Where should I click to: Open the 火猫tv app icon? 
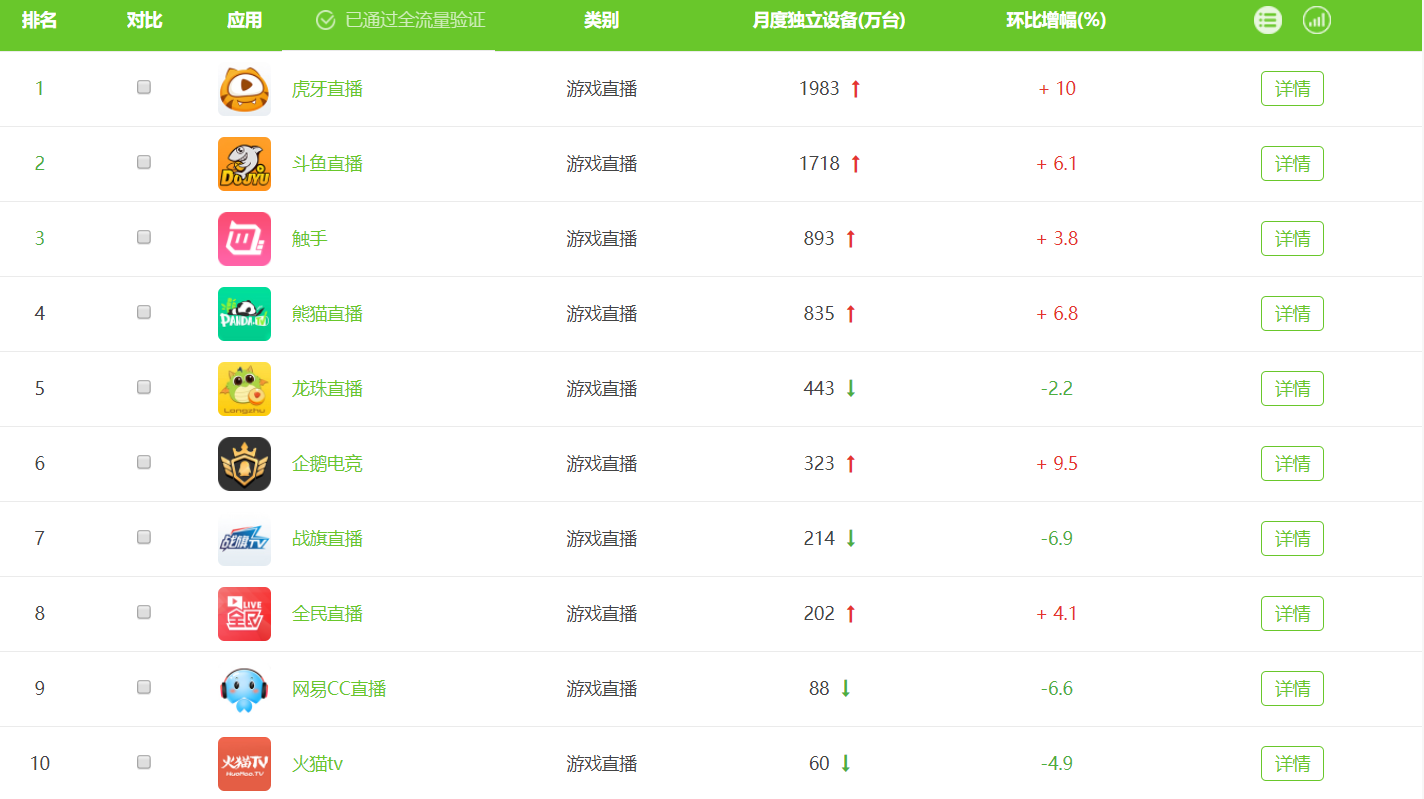[244, 764]
